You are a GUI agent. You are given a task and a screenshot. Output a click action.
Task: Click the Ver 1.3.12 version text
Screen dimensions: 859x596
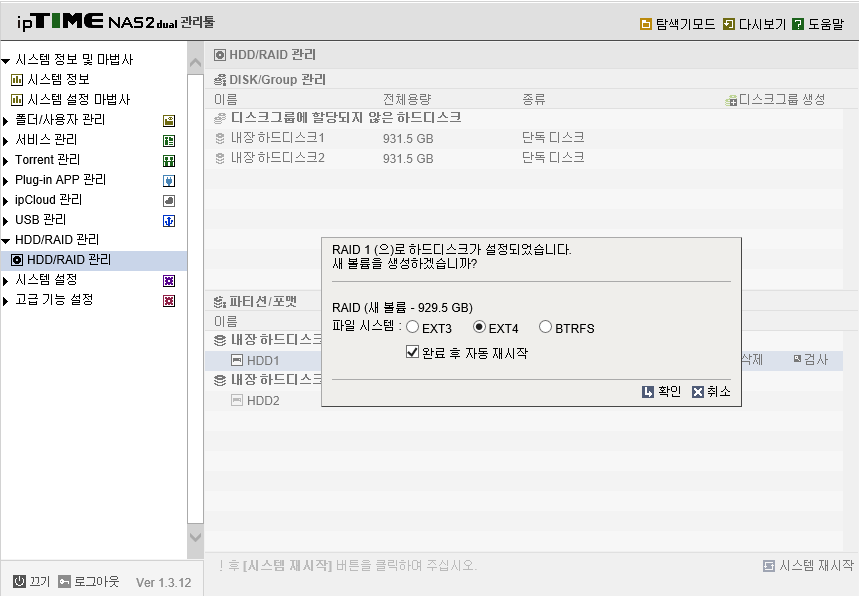coord(164,582)
